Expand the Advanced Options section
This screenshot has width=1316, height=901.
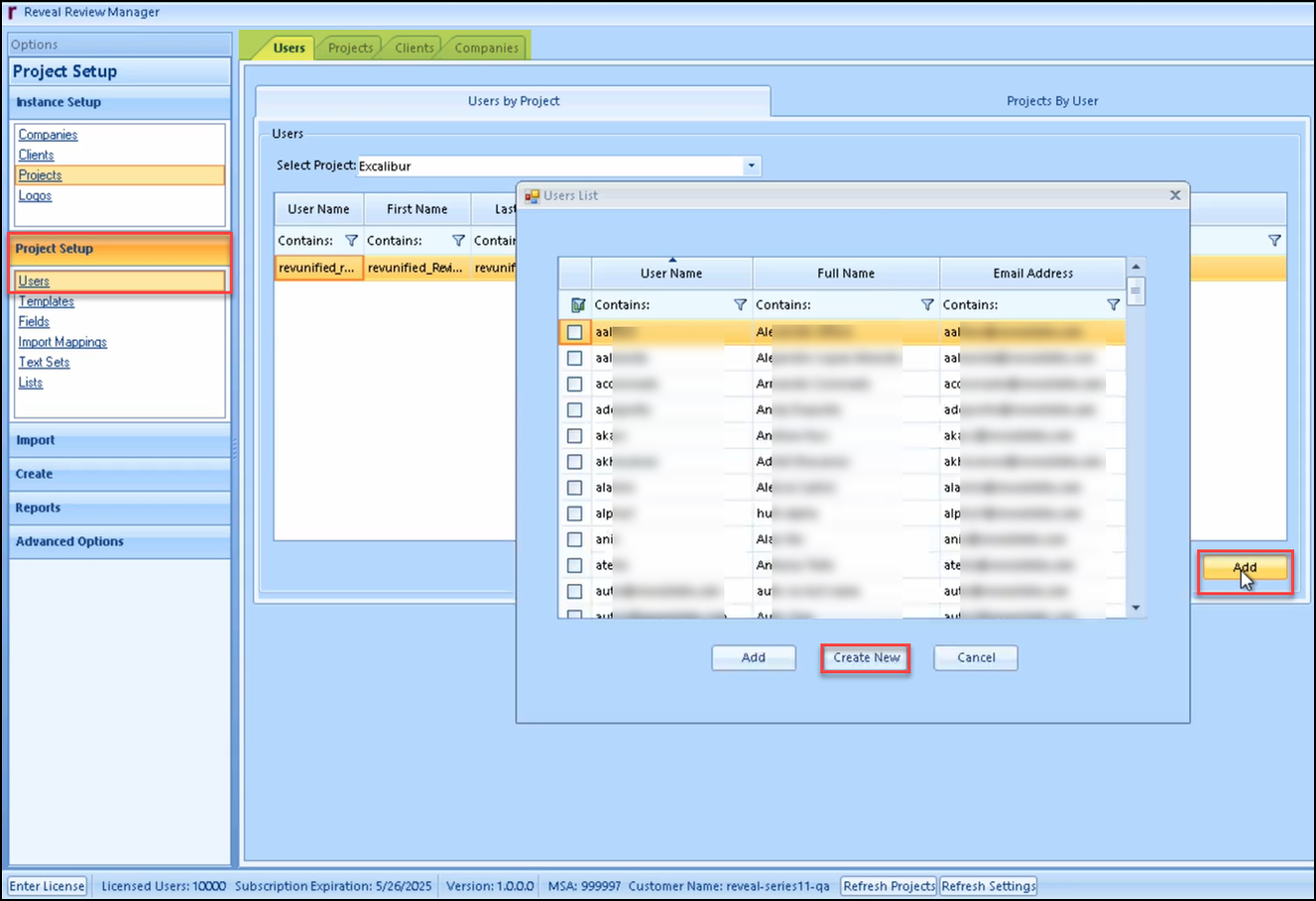(120, 541)
